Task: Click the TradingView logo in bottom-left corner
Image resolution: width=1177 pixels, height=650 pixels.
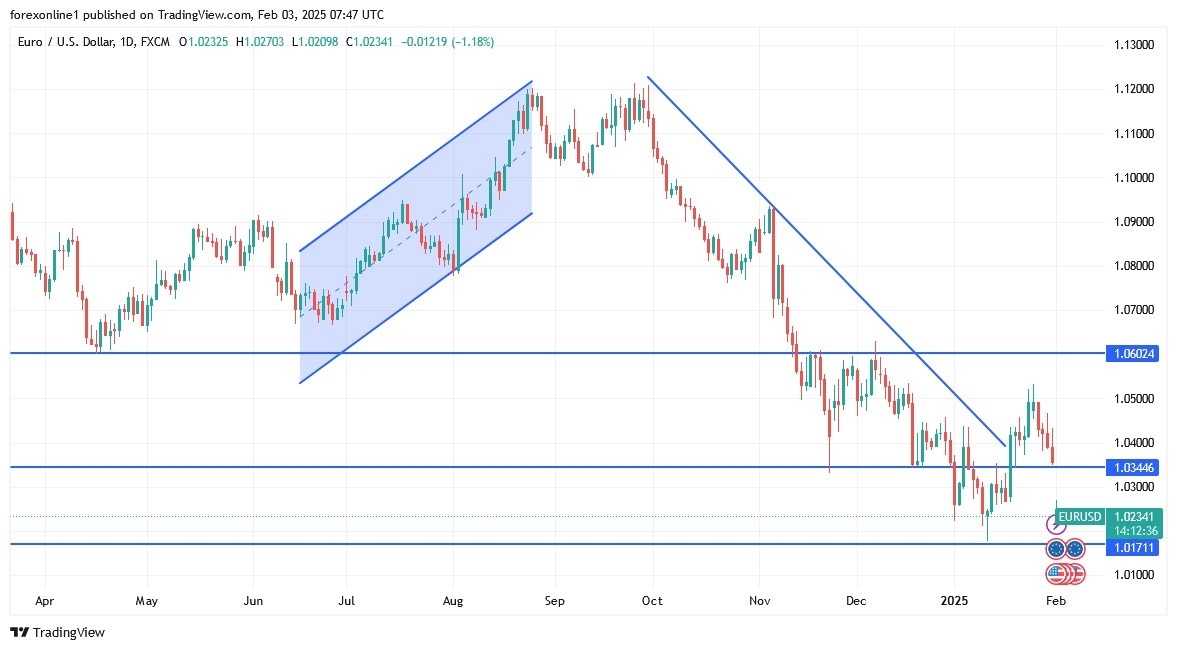Action: click(57, 632)
